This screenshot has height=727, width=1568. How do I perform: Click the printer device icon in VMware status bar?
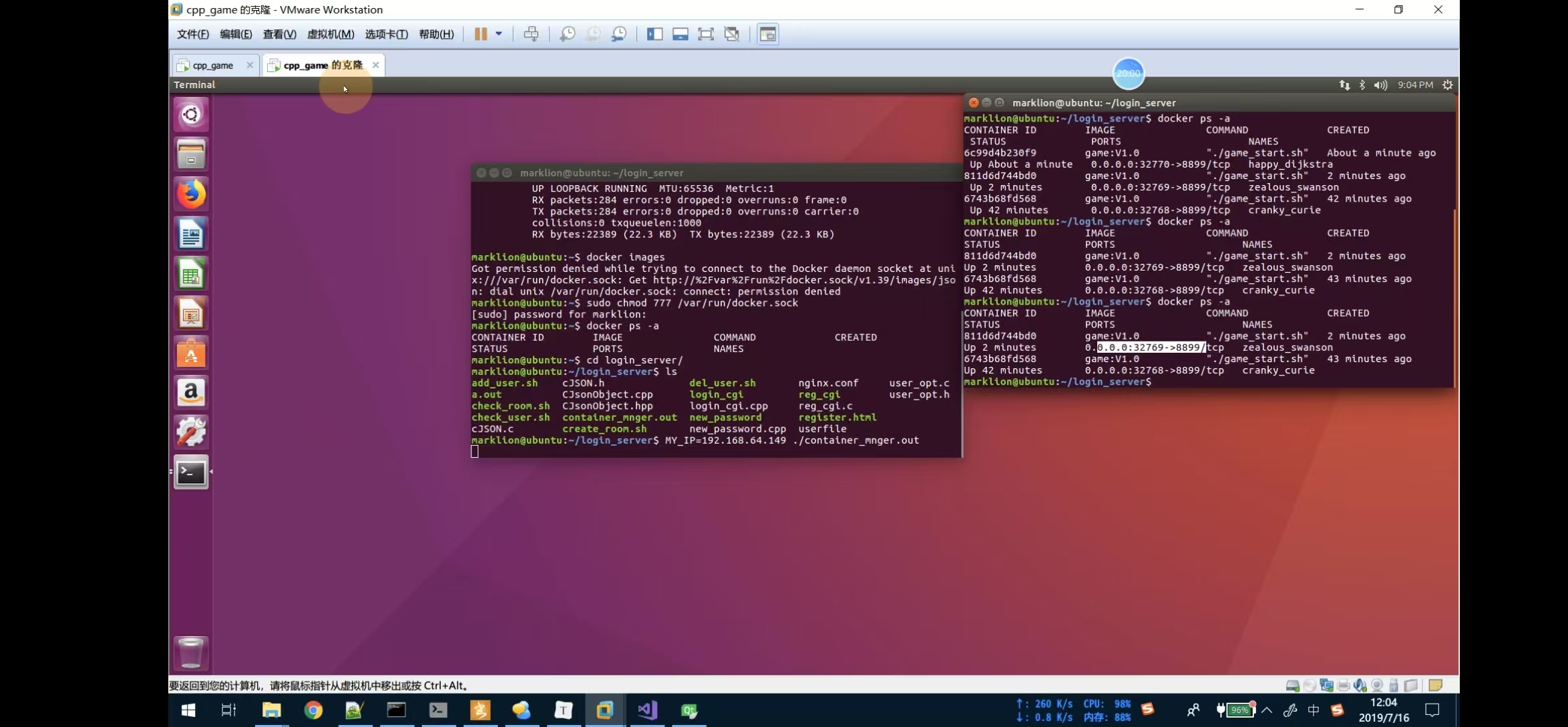click(x=1344, y=686)
